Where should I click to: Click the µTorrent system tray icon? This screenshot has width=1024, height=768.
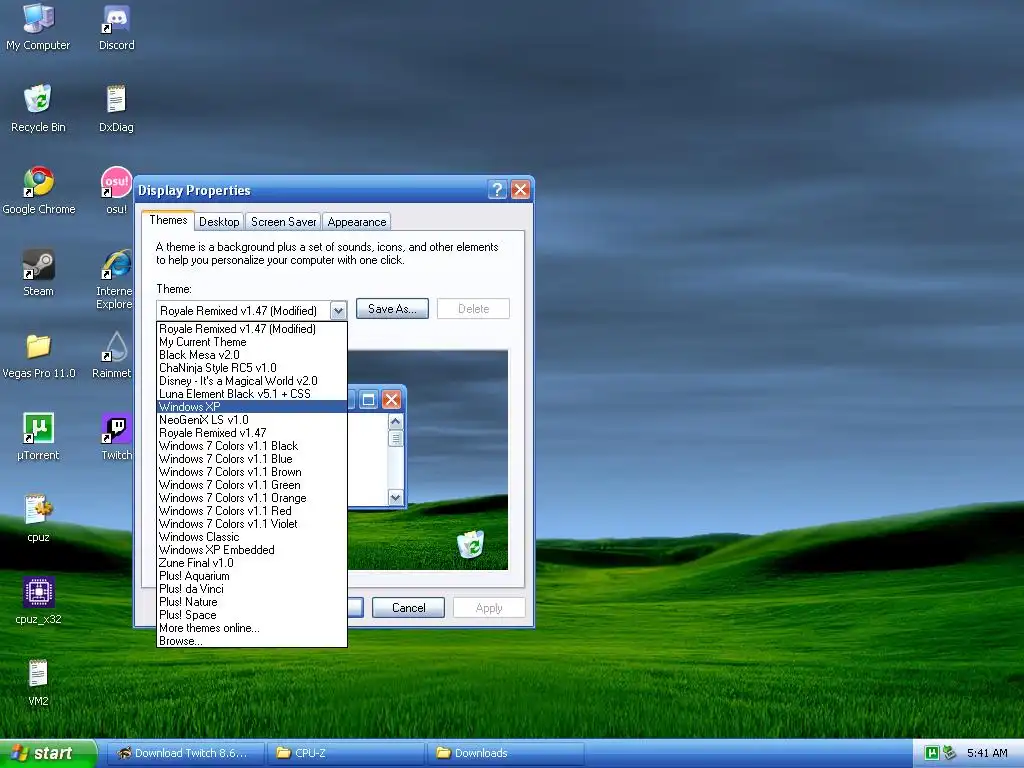932,753
